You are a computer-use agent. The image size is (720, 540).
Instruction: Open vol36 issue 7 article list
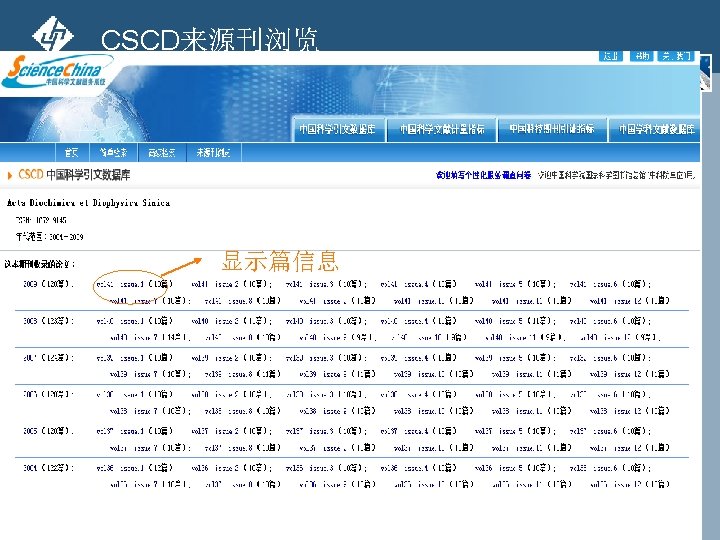[150, 484]
